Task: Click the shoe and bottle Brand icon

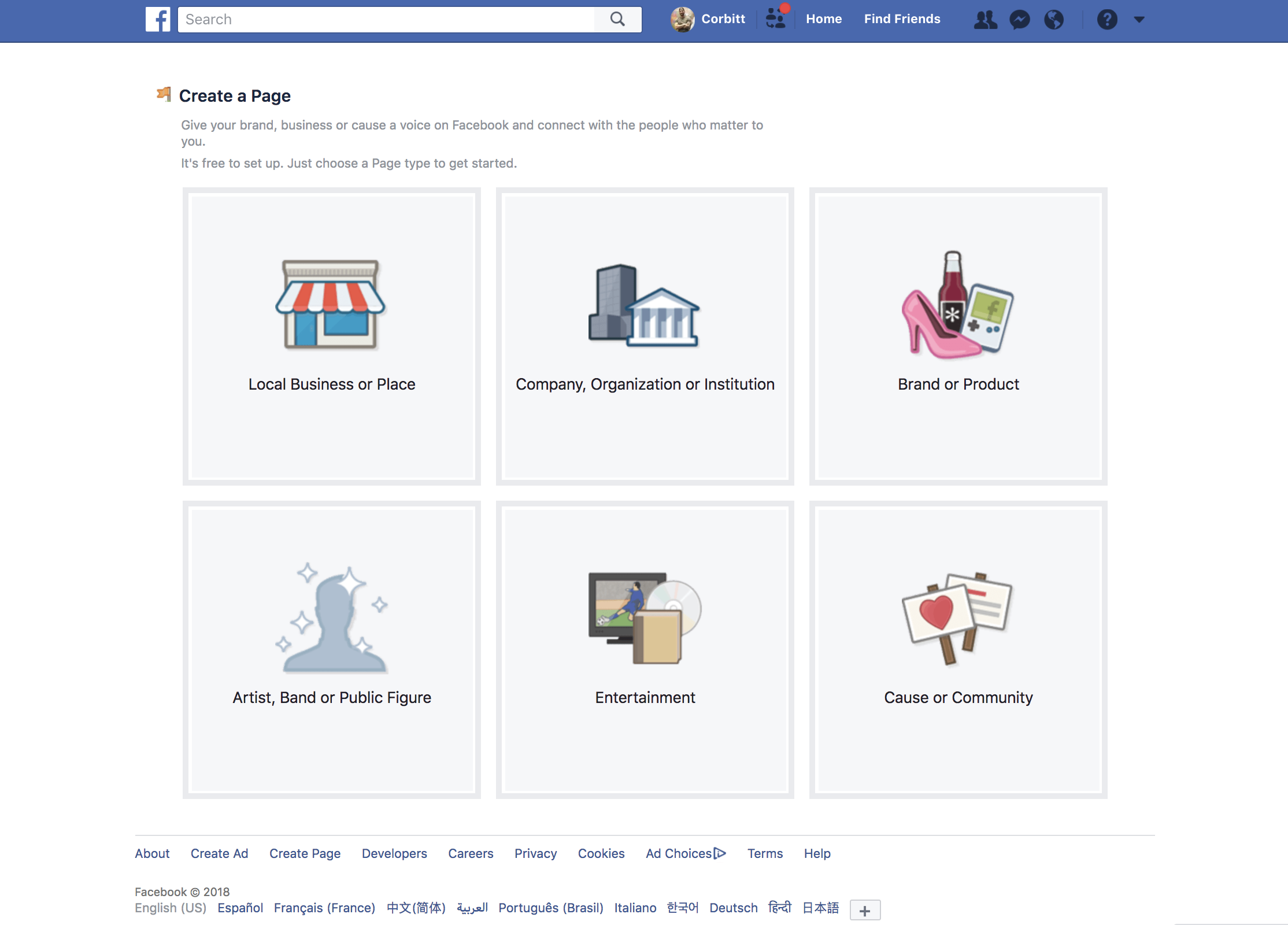Action: coord(958,304)
